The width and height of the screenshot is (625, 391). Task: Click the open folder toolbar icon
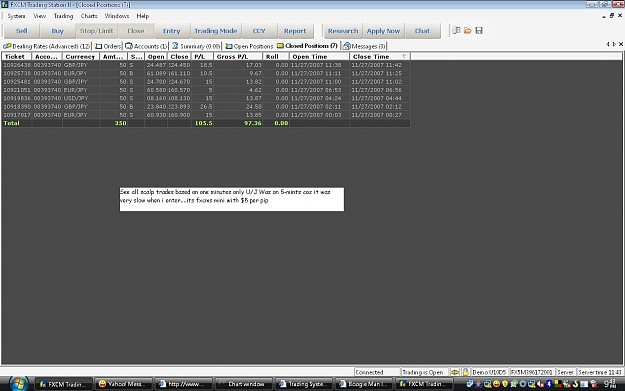(x=468, y=30)
